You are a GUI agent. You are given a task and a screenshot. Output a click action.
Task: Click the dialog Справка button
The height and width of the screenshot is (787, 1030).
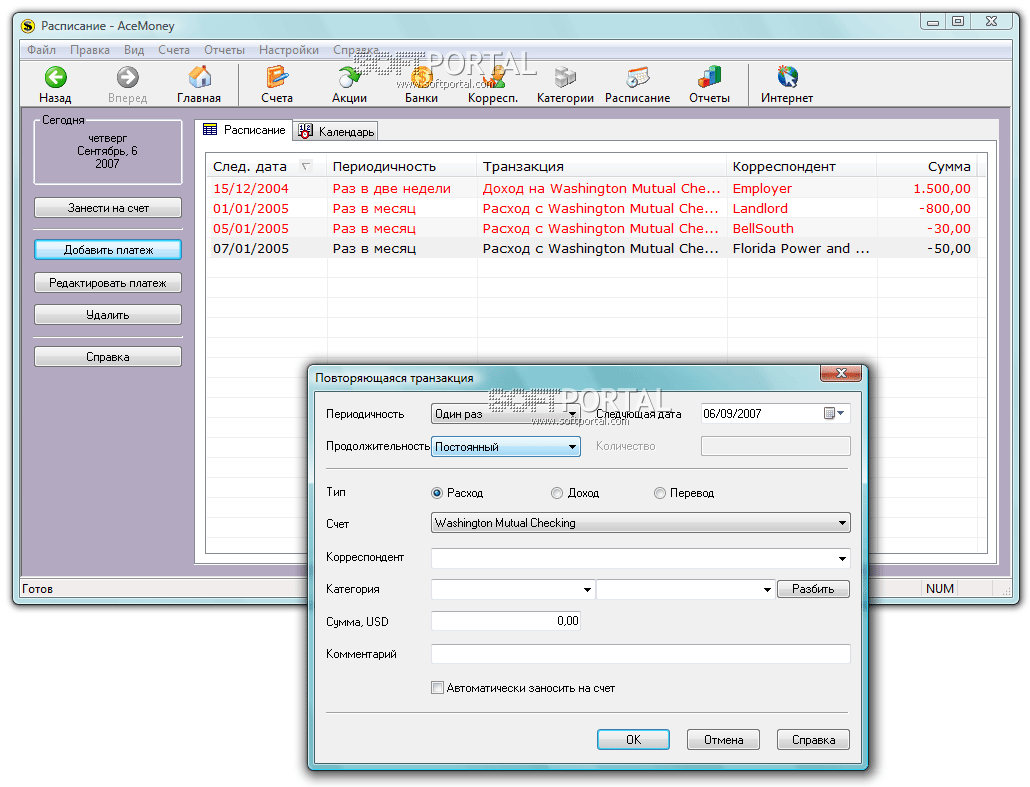click(x=813, y=740)
